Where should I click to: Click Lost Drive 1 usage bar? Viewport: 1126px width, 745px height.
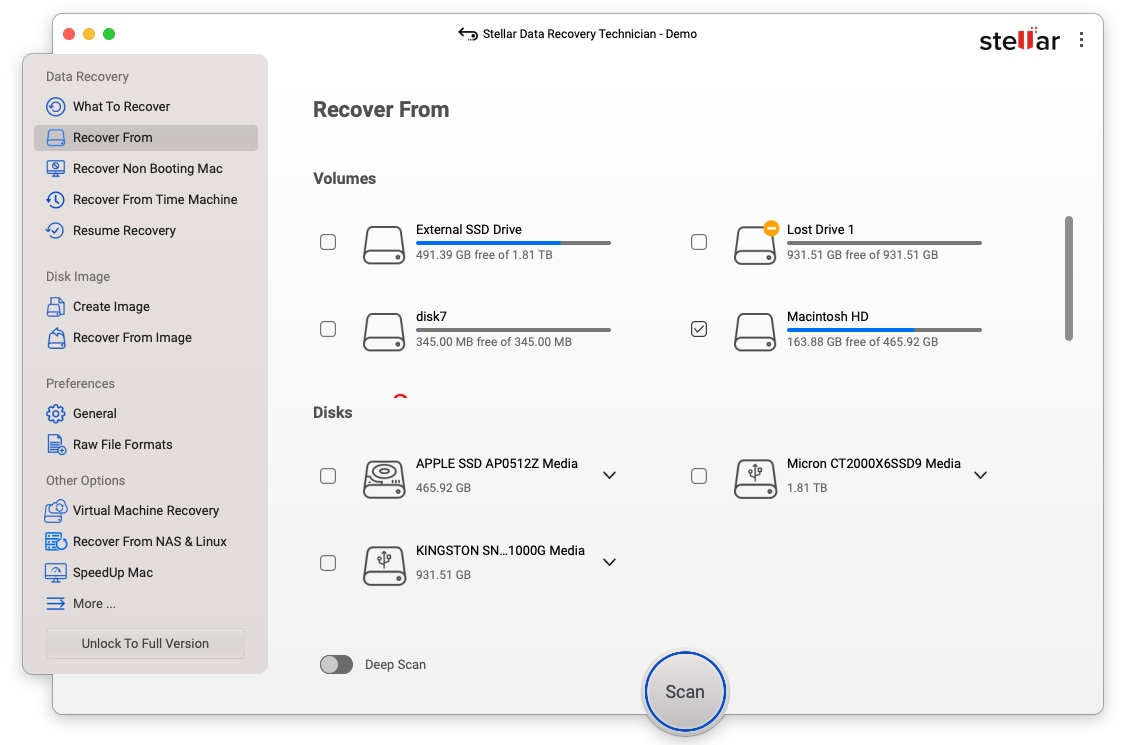point(884,243)
